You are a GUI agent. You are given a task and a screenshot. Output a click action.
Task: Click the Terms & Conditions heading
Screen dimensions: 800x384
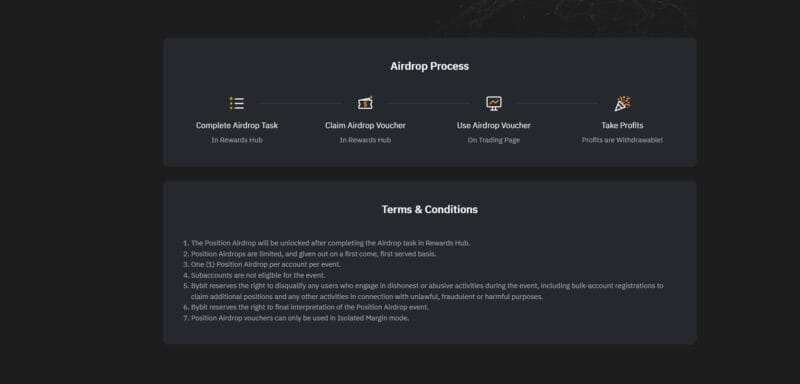[x=430, y=210]
